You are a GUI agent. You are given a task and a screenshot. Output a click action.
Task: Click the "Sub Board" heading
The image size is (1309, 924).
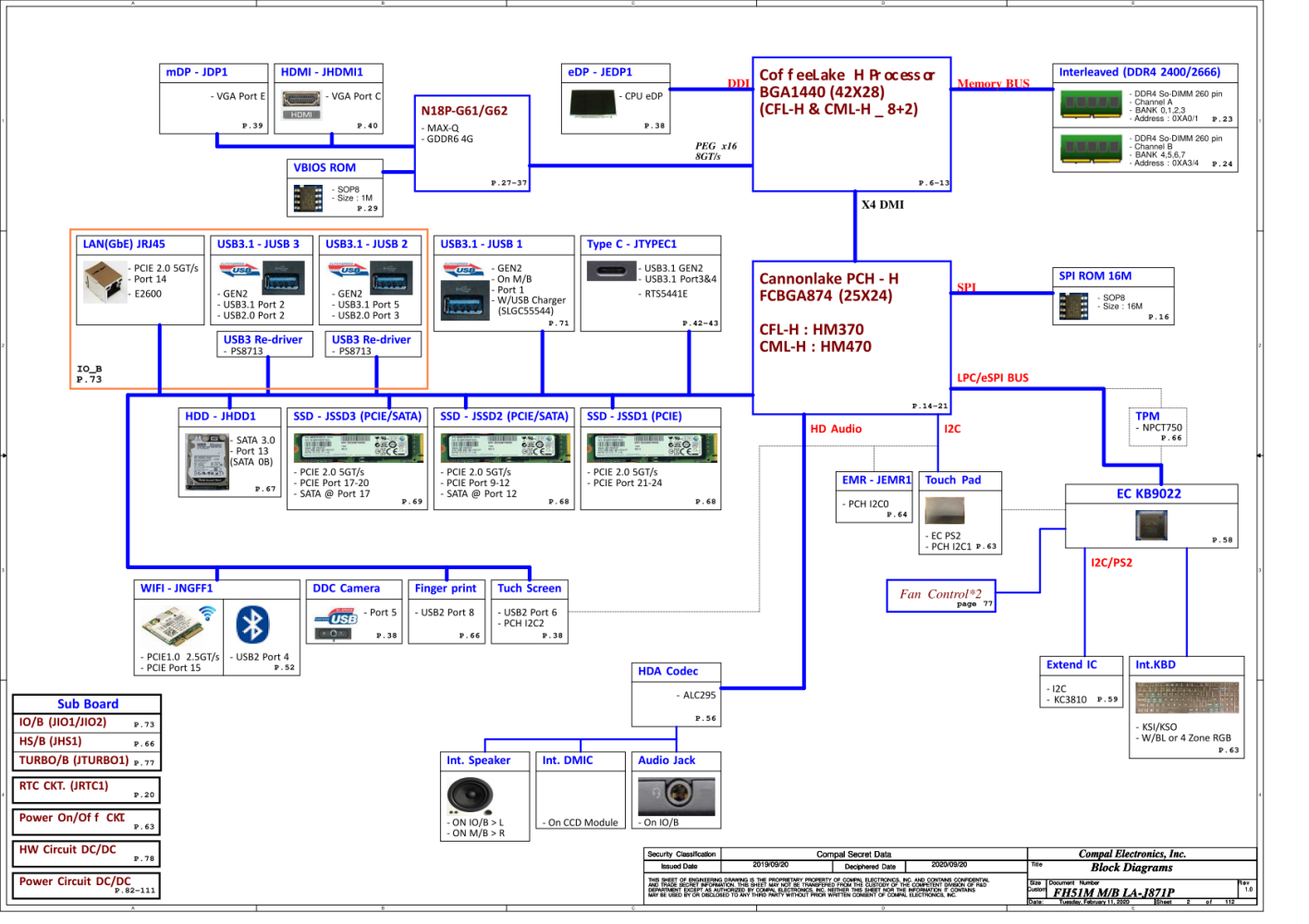point(88,703)
